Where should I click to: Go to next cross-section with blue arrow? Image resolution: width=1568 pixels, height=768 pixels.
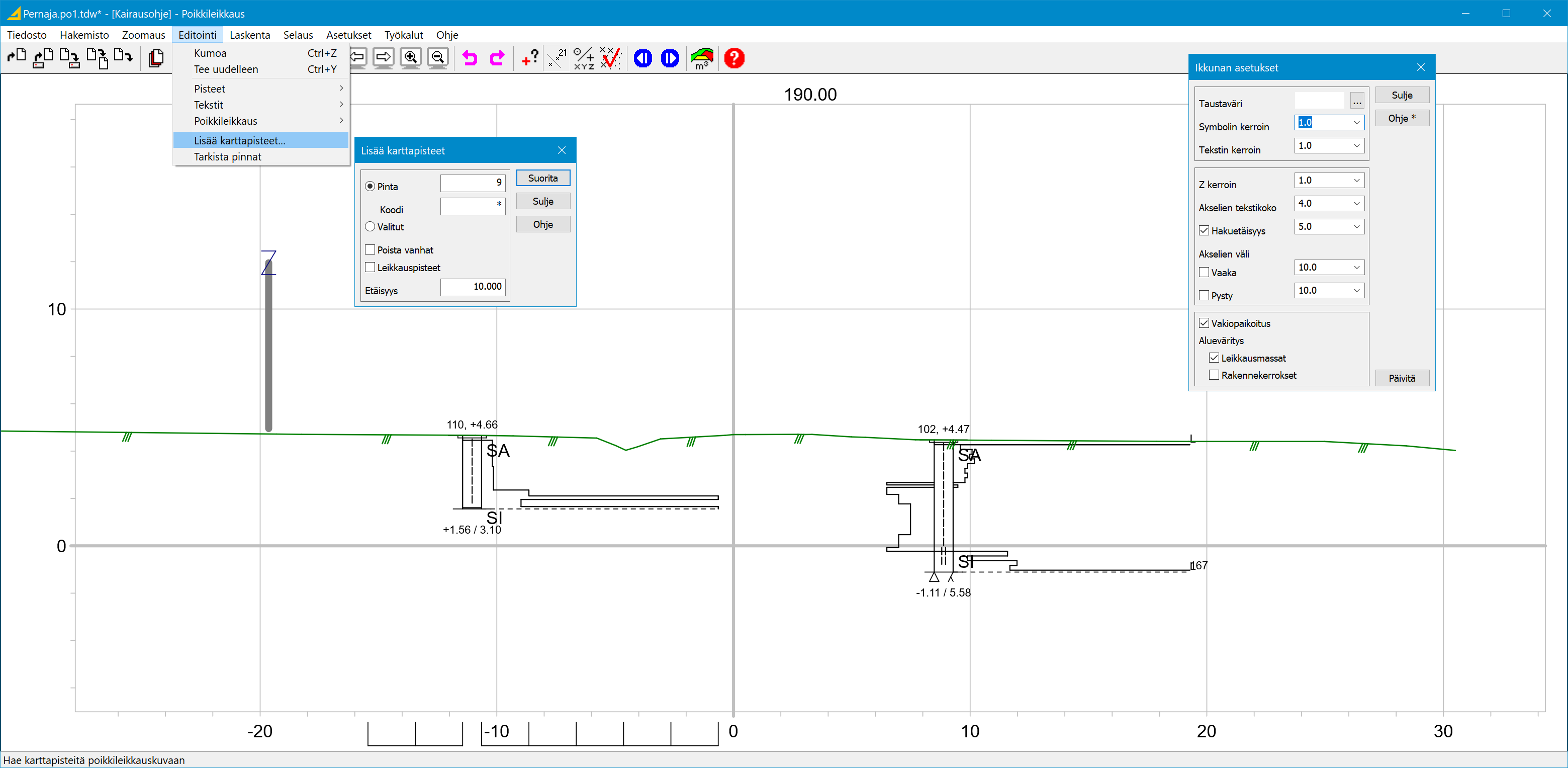[x=670, y=58]
